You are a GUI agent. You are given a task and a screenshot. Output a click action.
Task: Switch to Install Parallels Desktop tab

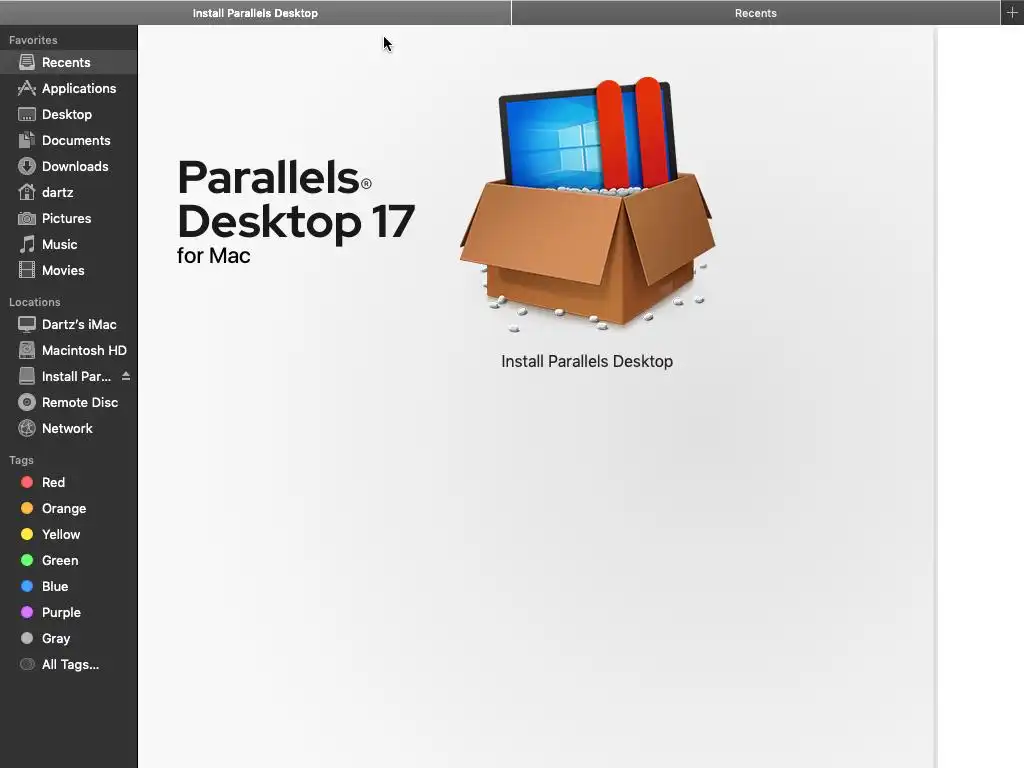pos(255,13)
